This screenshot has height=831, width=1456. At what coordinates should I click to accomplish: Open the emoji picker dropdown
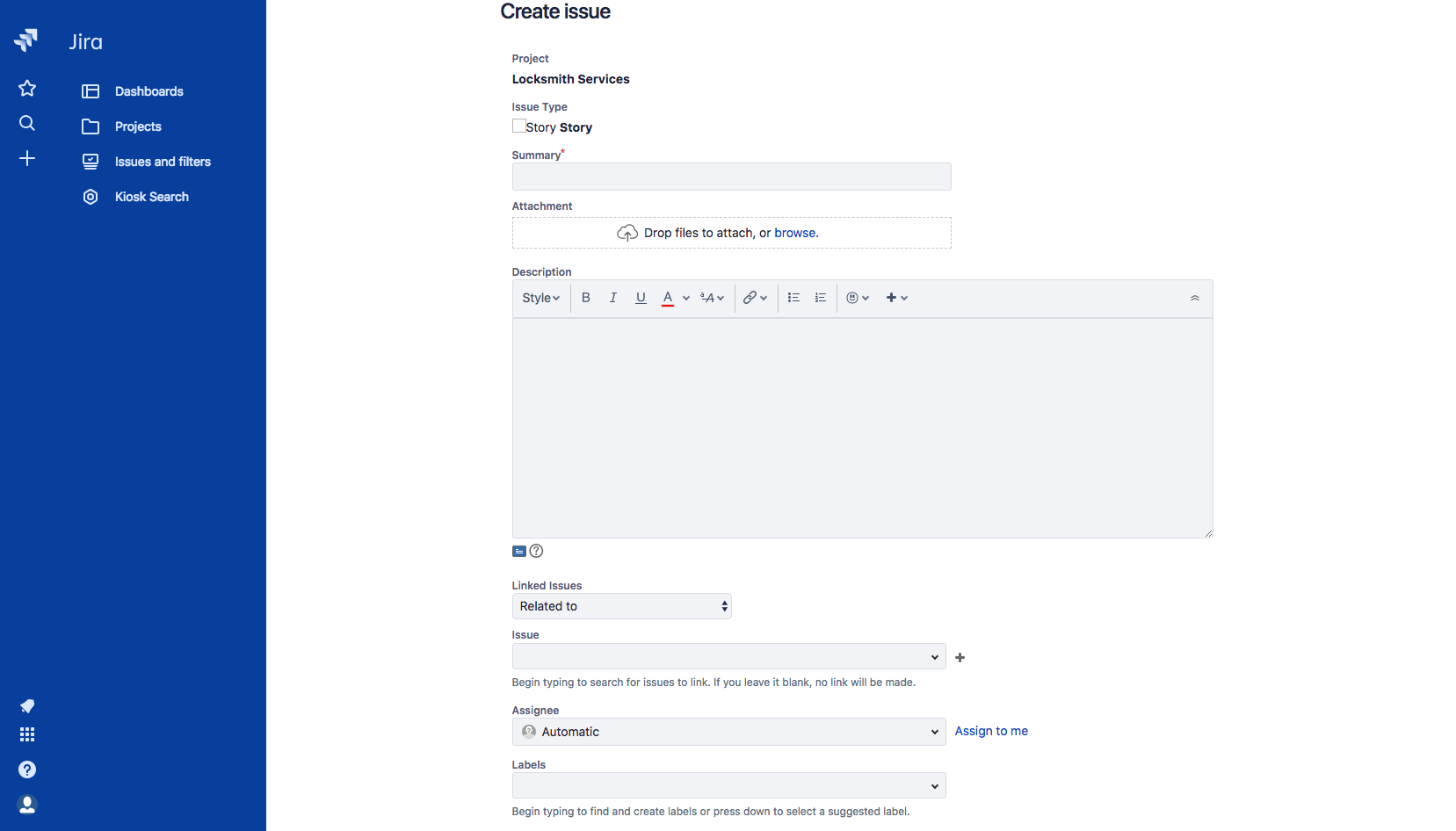click(x=858, y=298)
